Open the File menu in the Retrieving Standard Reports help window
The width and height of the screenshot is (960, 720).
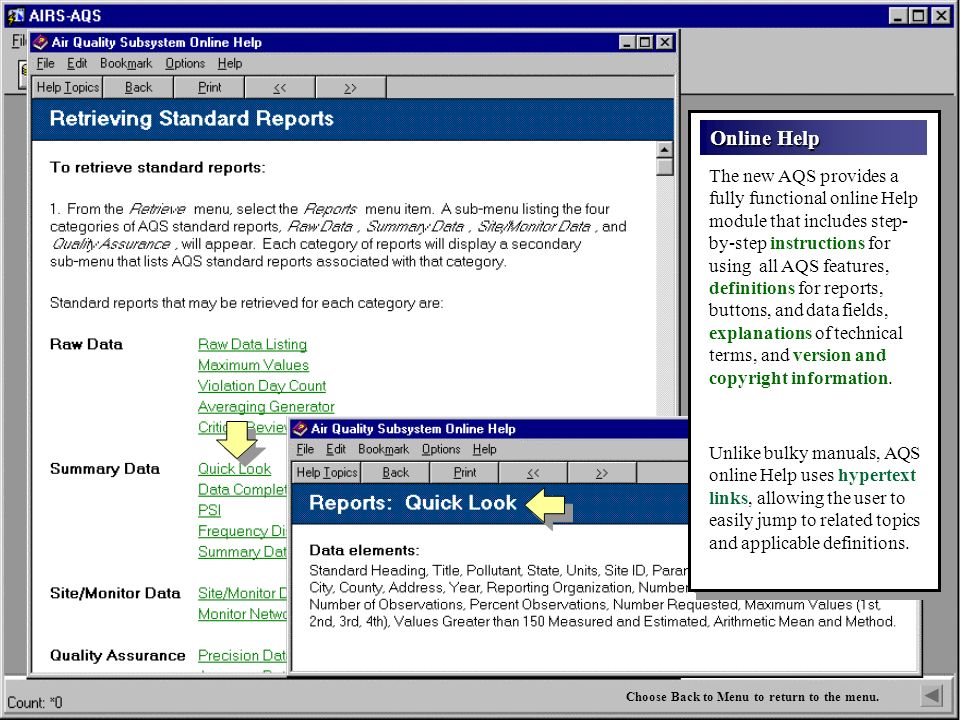pyautogui.click(x=45, y=63)
